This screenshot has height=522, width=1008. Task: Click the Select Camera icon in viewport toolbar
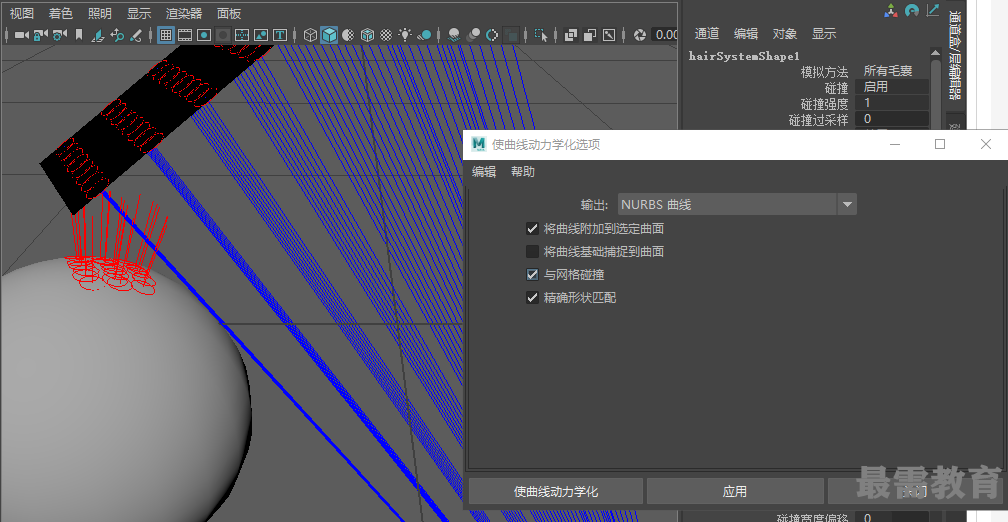(21, 35)
